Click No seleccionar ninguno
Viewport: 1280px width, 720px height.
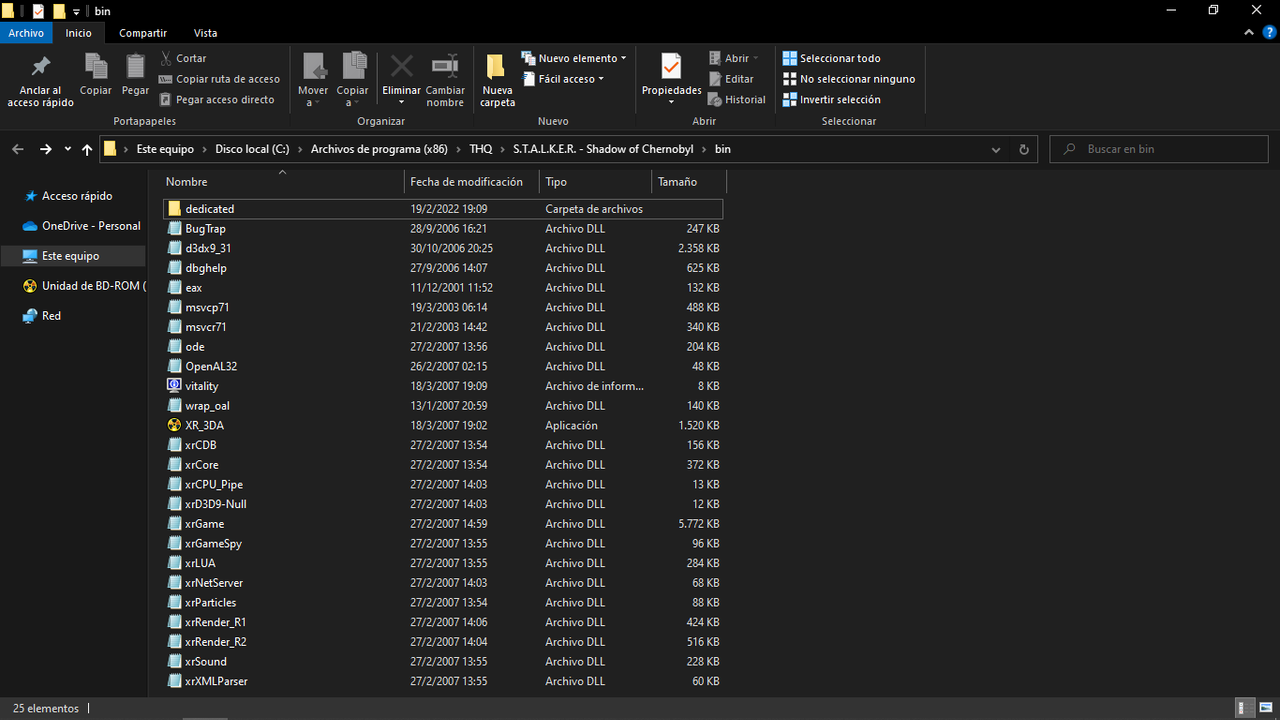tap(848, 79)
